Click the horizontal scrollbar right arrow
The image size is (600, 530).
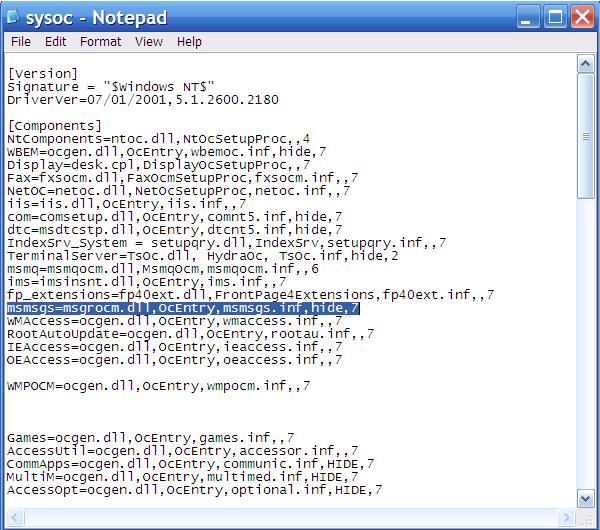566,518
